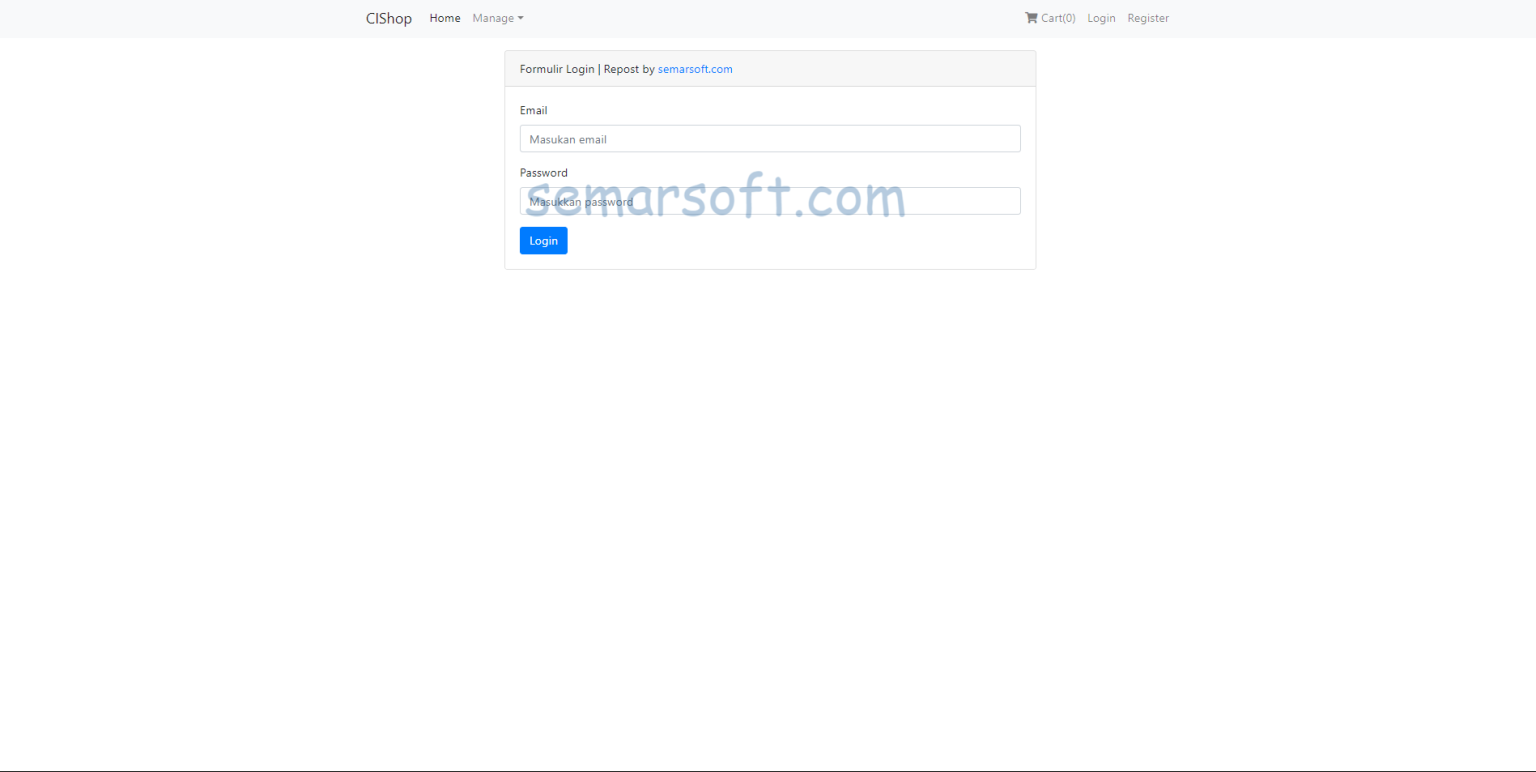This screenshot has width=1536, height=772.
Task: Click the cart item counter showing zero
Action: click(1068, 17)
